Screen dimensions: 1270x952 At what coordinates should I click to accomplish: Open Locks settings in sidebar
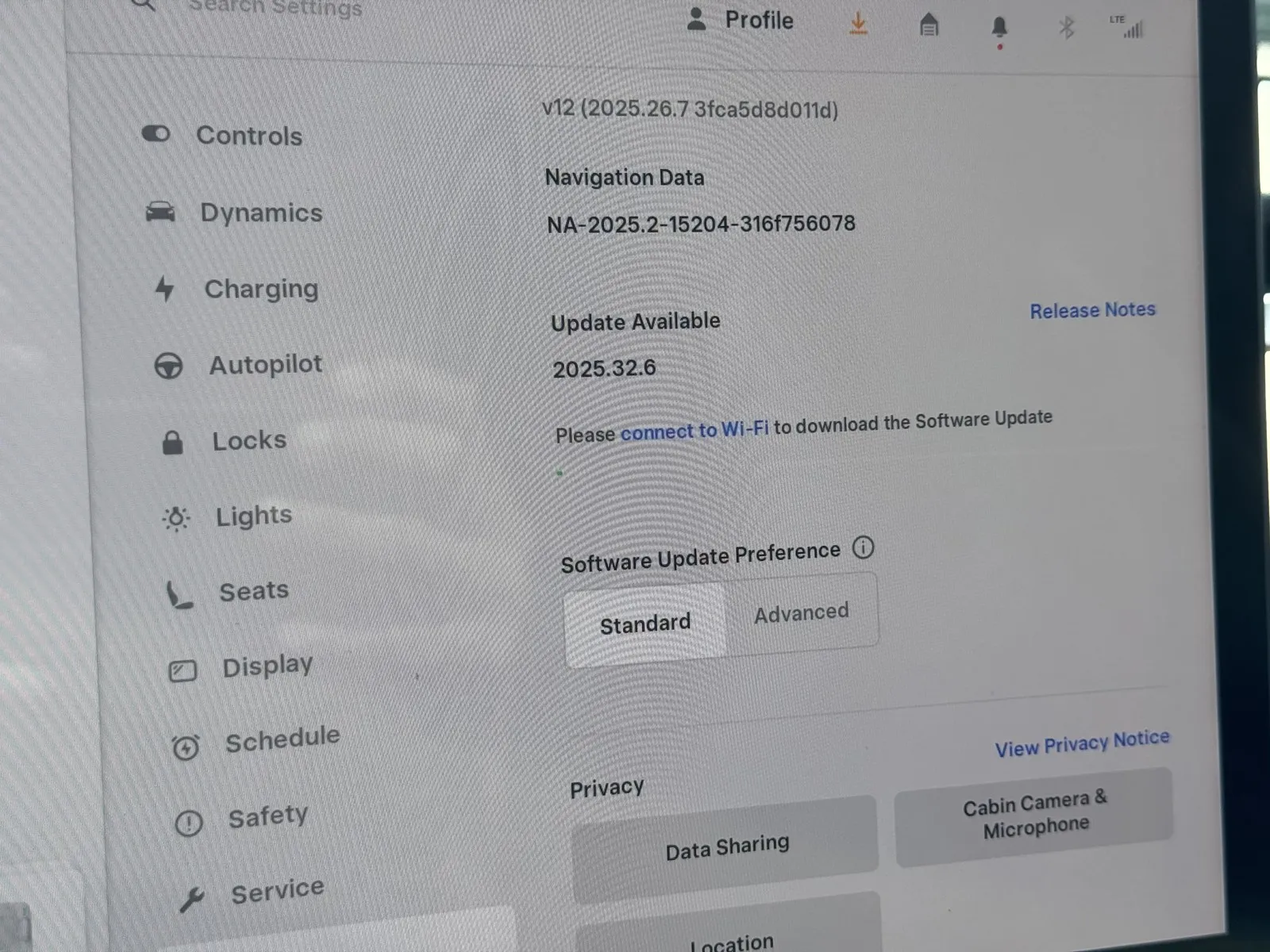tap(248, 440)
